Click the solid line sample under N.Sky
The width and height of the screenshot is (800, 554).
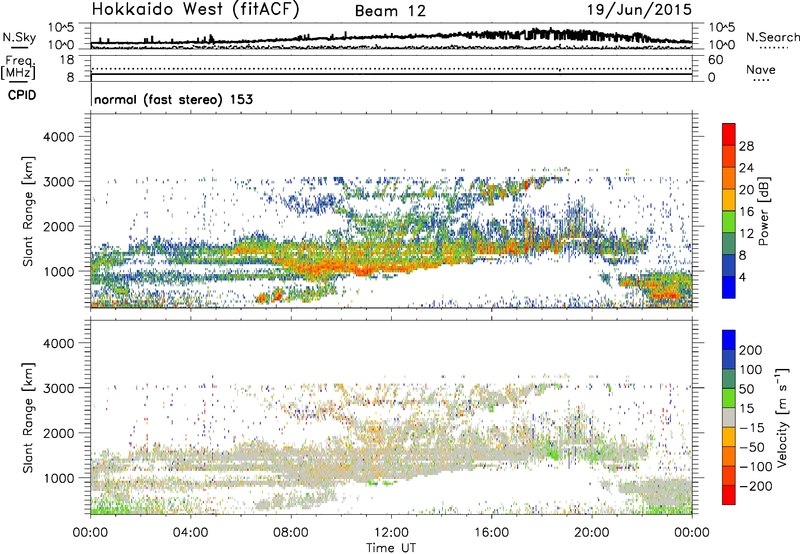tap(19, 47)
